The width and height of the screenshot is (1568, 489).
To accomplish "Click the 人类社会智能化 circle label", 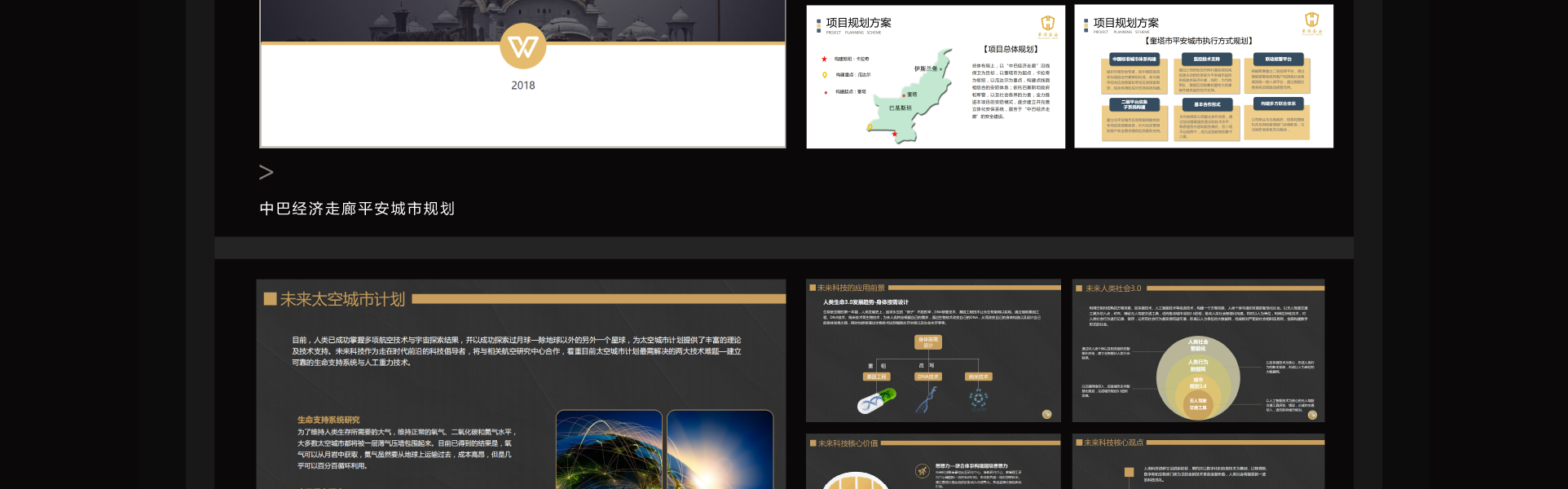I will pyautogui.click(x=1198, y=345).
